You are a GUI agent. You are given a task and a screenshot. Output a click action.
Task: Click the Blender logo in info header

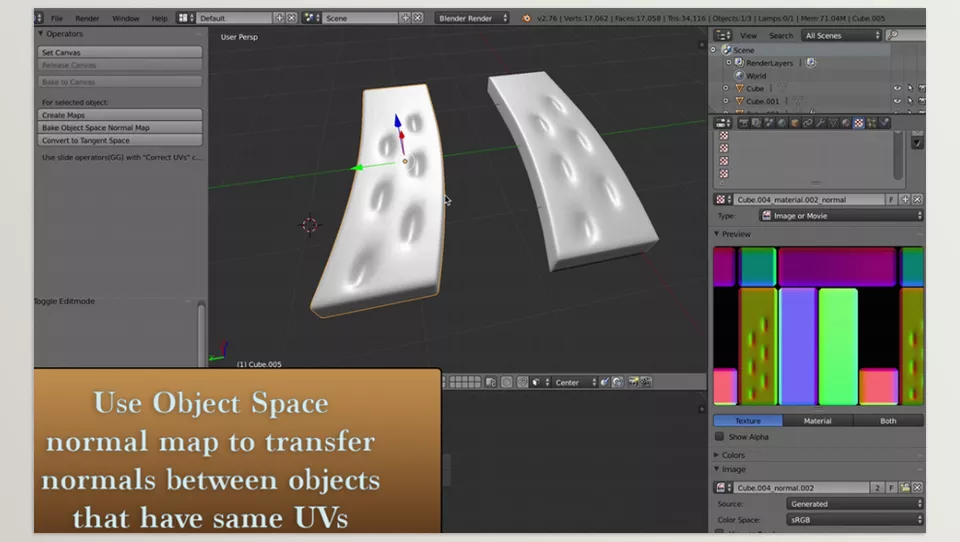(526, 18)
